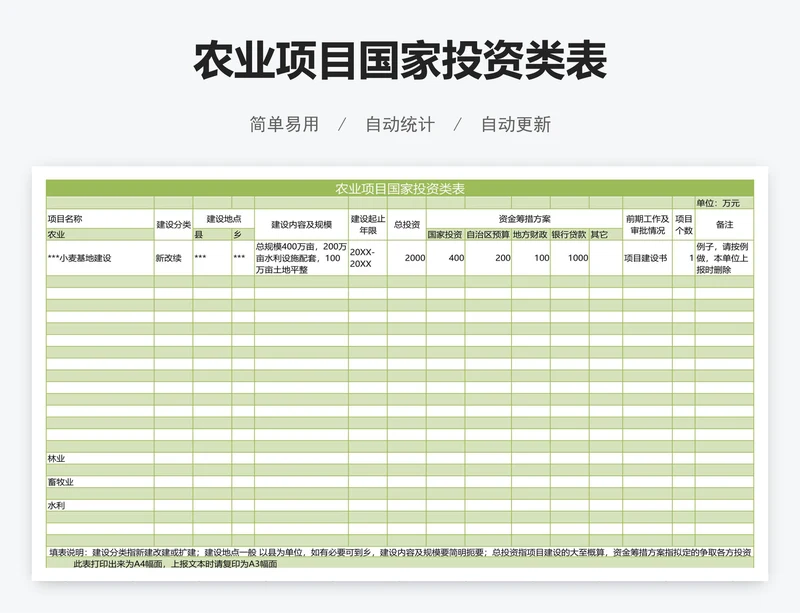Select the 项目个数 header cell
The image size is (800, 613).
[x=684, y=225]
